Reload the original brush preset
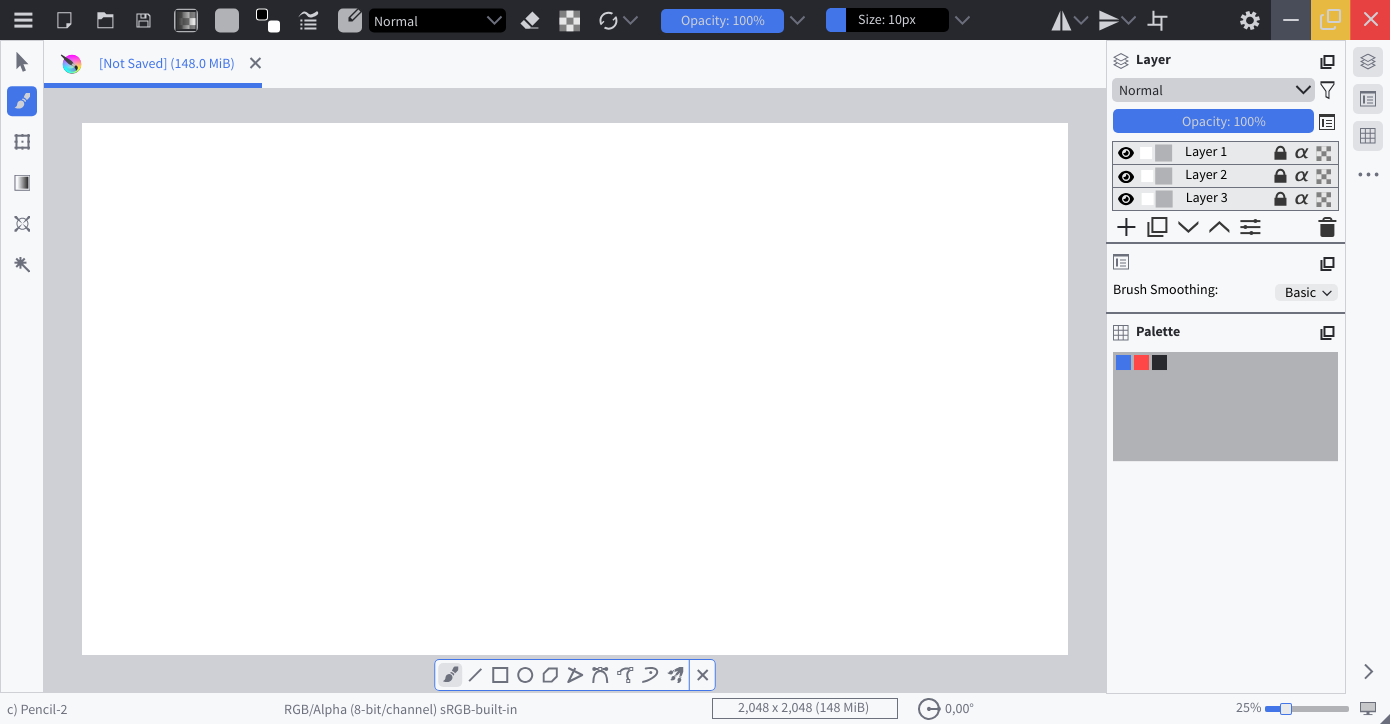 tap(608, 20)
